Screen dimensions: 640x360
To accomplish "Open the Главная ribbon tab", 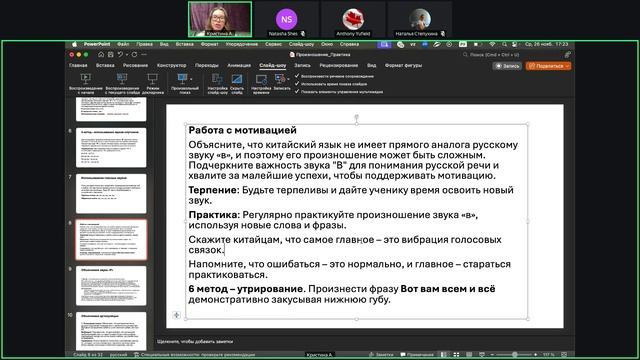I will (x=78, y=65).
